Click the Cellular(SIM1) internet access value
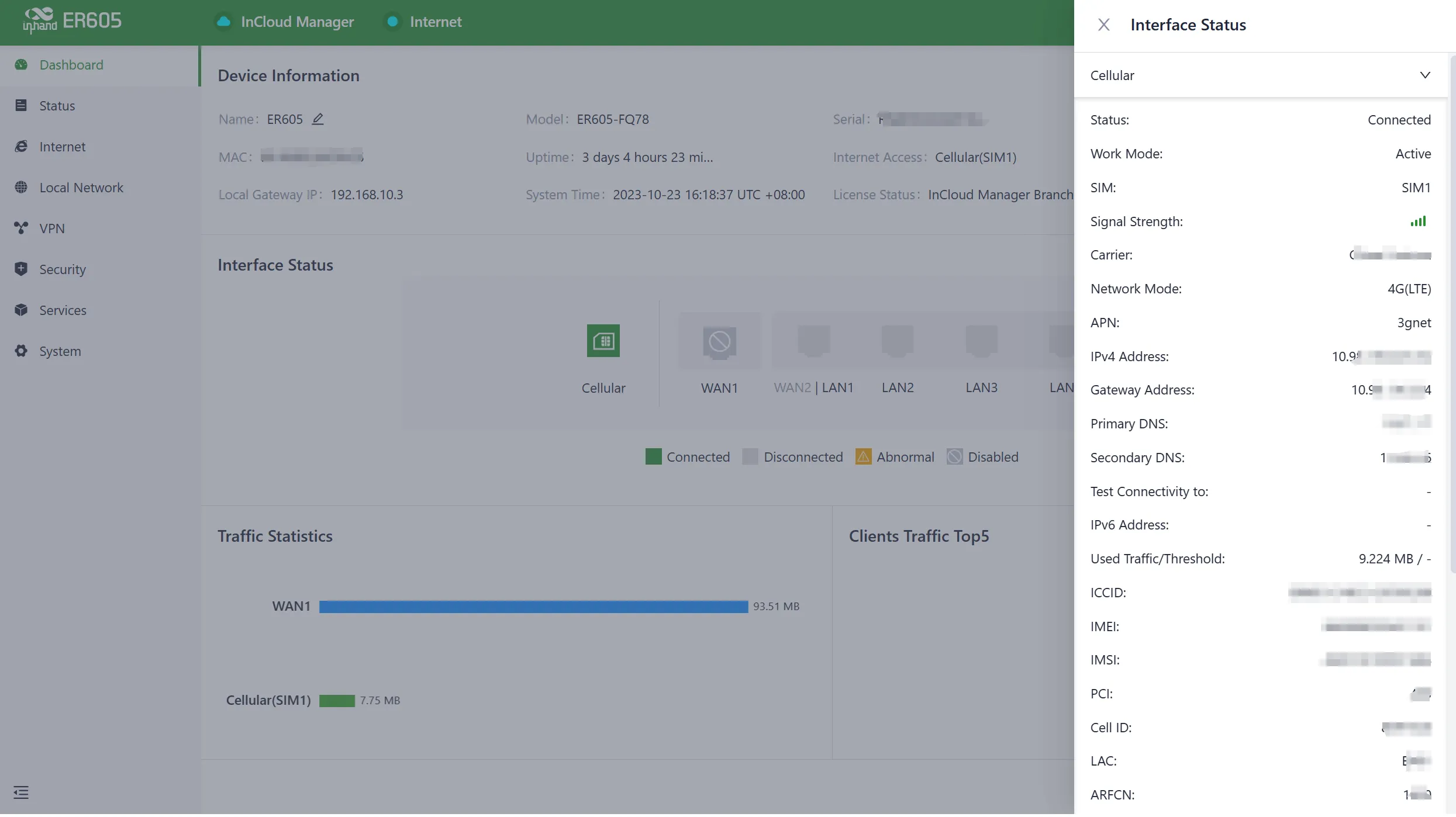Screen dimensions: 1456x817 click(975, 157)
